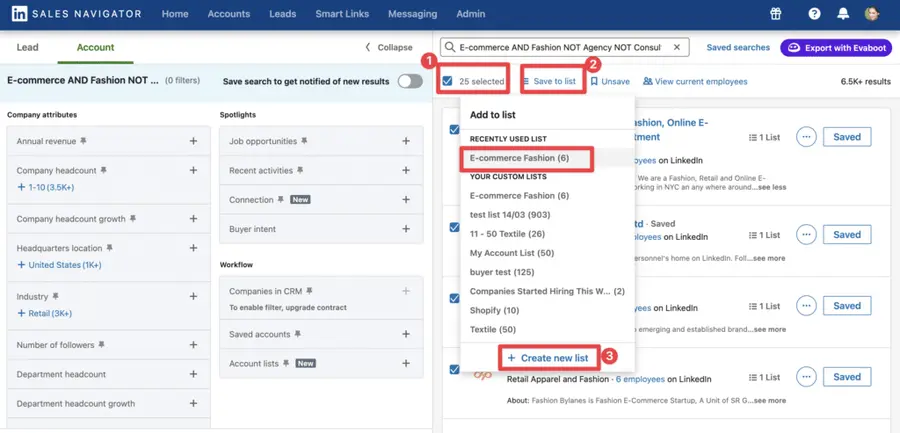This screenshot has height=433, width=900.
Task: Toggle the save search notification switch
Action: (x=410, y=82)
